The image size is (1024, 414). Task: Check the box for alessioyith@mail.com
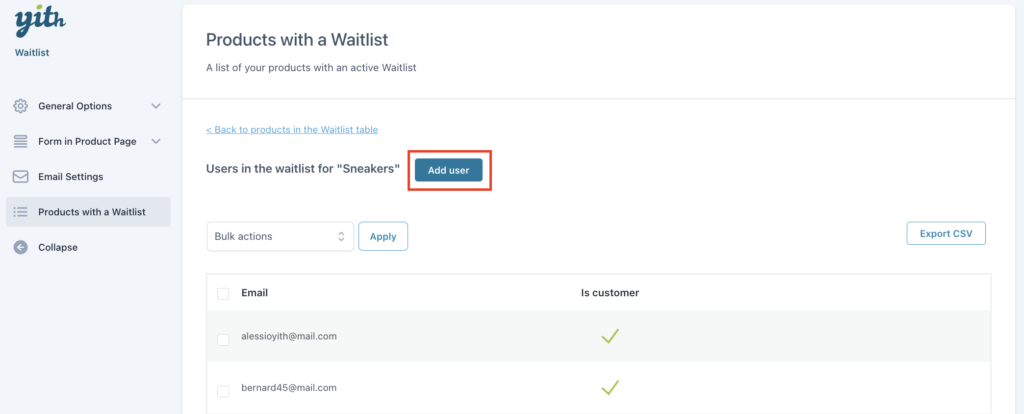(223, 340)
